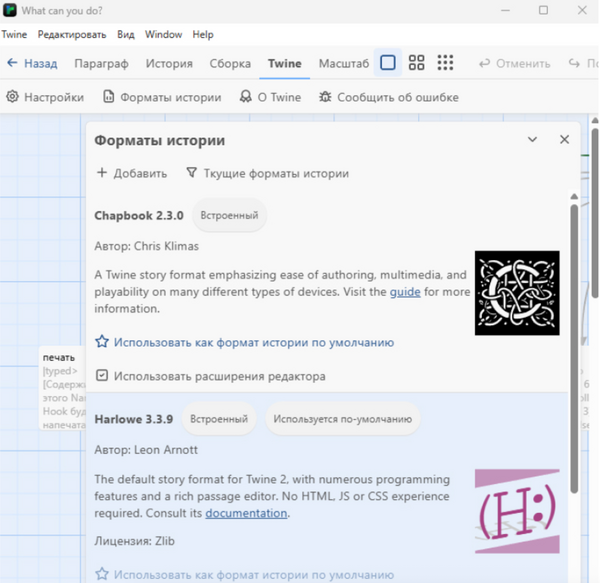Open О Twine about dialog

pyautogui.click(x=271, y=97)
